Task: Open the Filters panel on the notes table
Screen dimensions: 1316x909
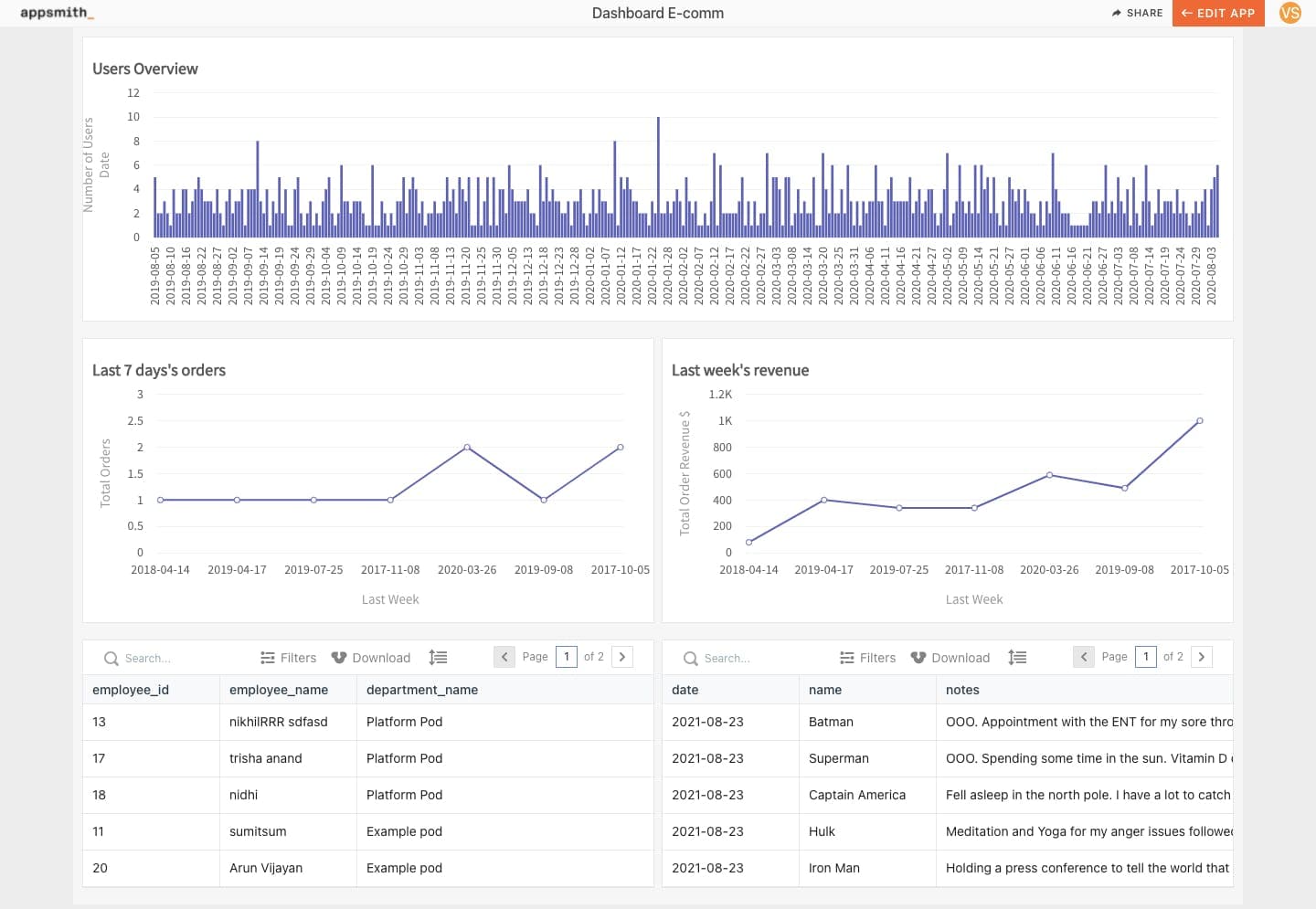Action: (866, 657)
